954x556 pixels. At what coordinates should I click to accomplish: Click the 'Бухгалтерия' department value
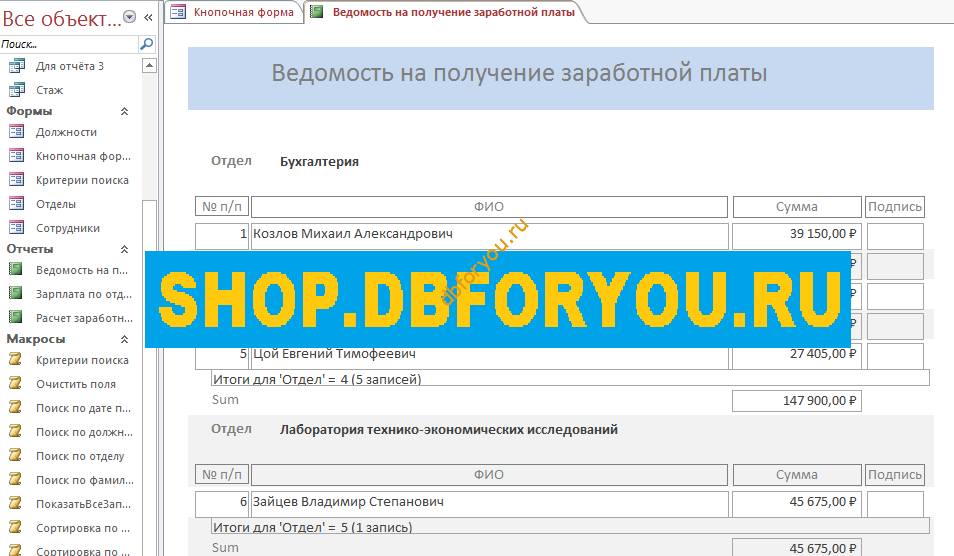[x=319, y=162]
